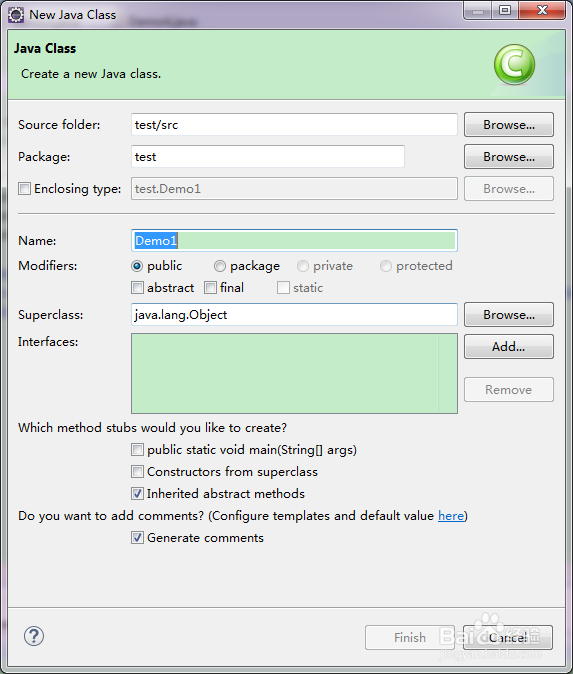Minimize the New Java Class window
Screen dimensions: 573x674
coord(478,10)
